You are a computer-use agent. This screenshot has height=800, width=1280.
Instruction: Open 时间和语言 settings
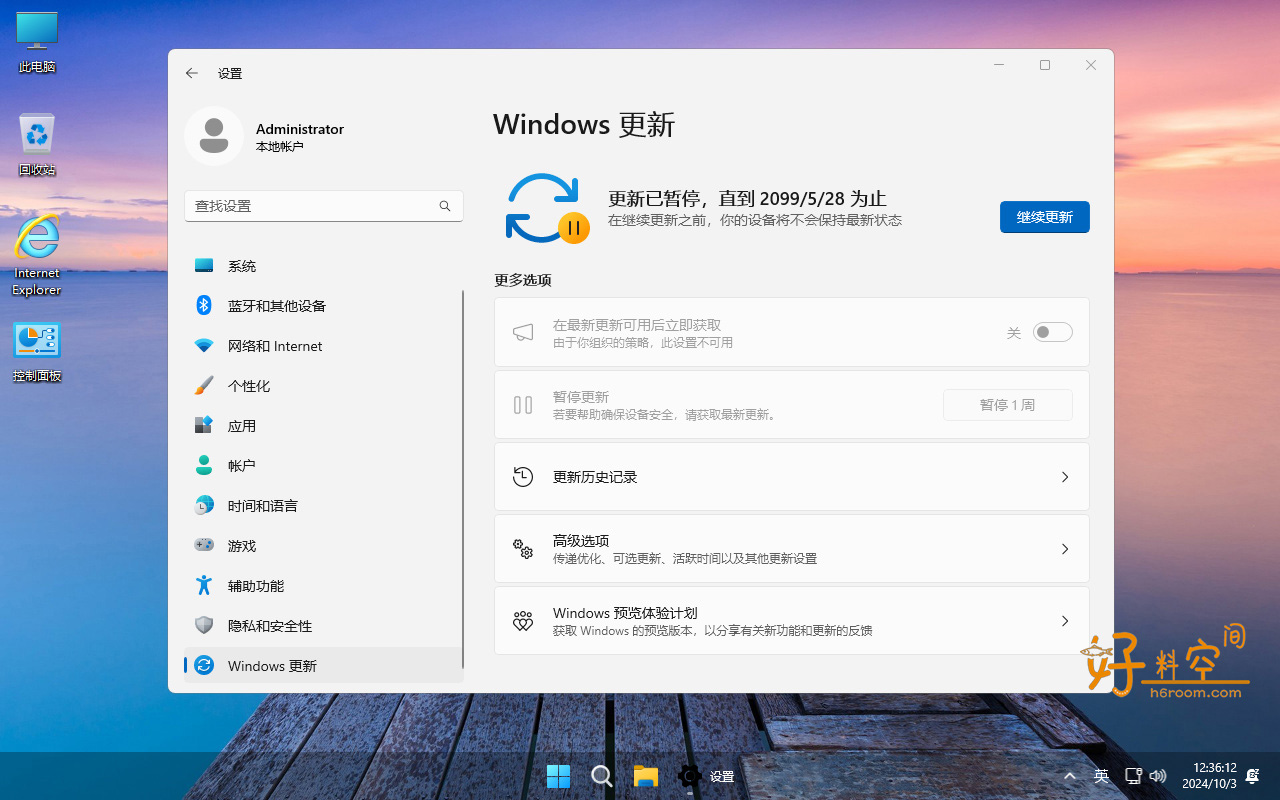323,506
